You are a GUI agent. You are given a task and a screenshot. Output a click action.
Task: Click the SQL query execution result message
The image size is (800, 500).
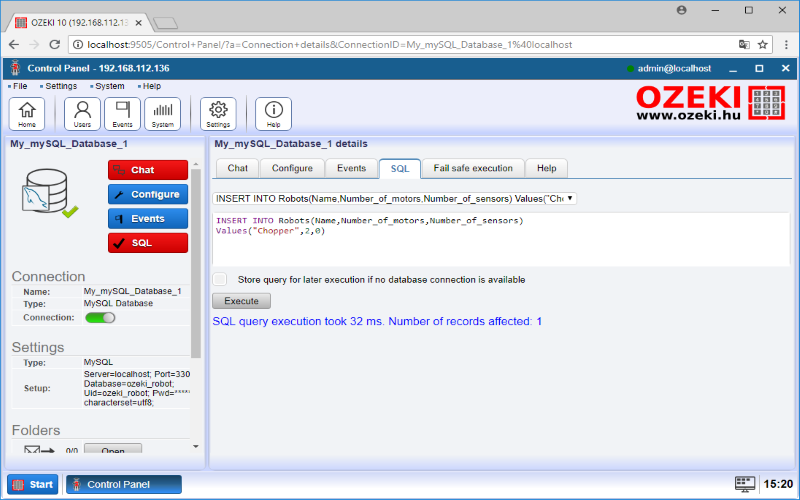pos(377,321)
